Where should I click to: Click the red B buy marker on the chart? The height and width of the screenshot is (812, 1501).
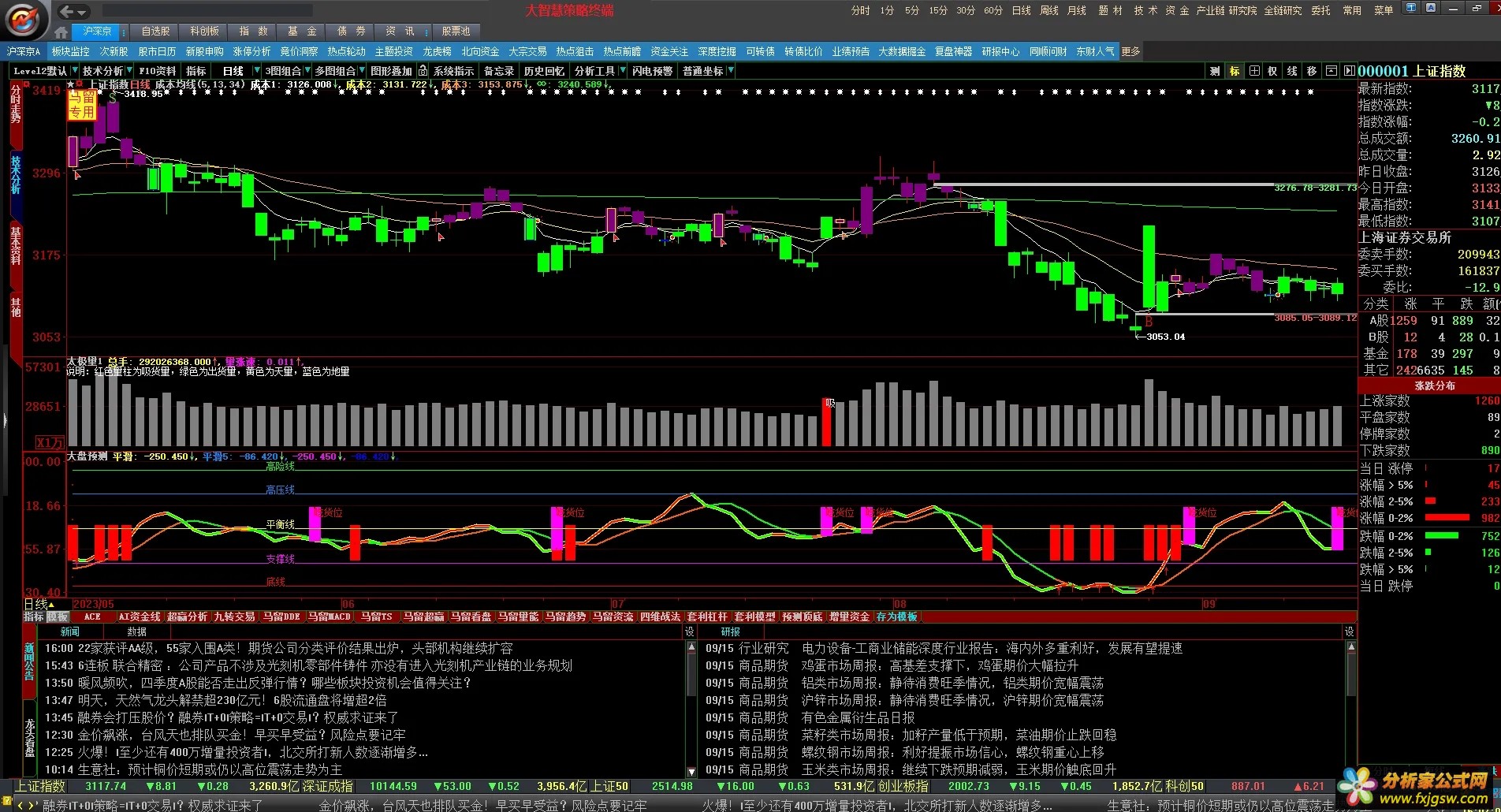[1149, 322]
